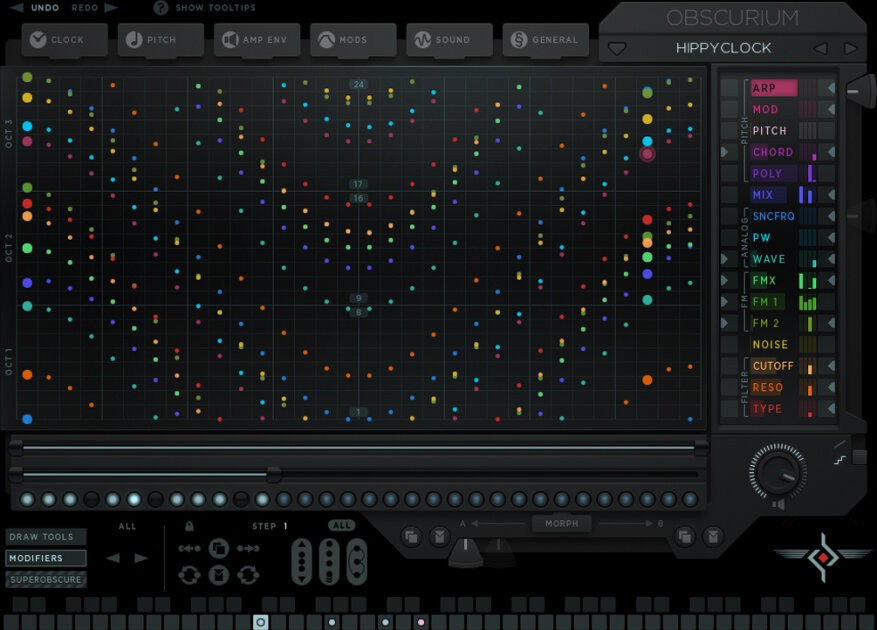Click the rotate clockwise modifier icon
This screenshot has height=630, width=877.
[x=248, y=575]
